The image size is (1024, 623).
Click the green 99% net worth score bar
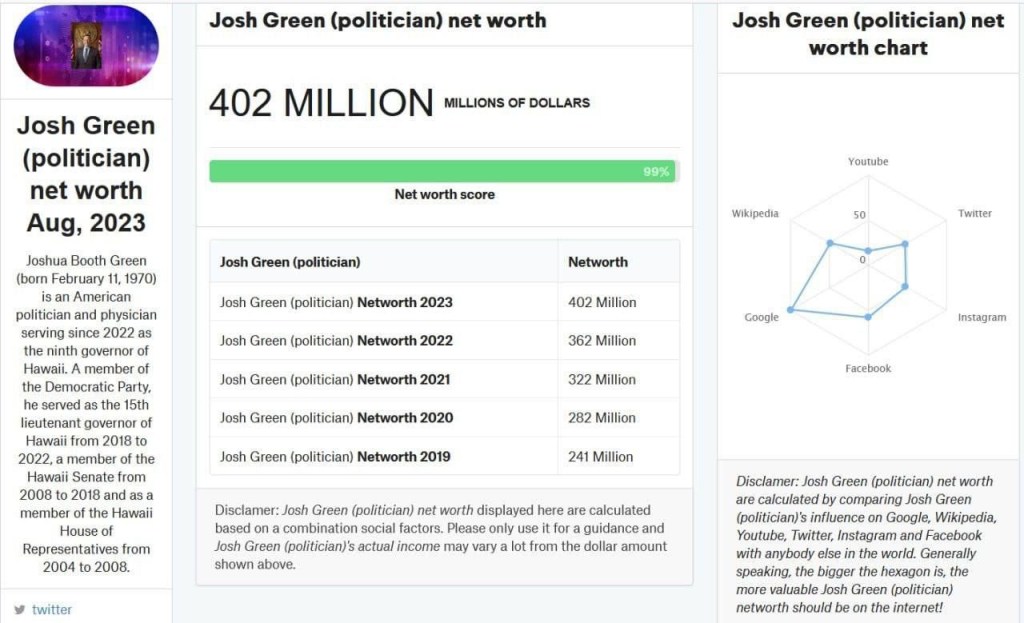442,171
